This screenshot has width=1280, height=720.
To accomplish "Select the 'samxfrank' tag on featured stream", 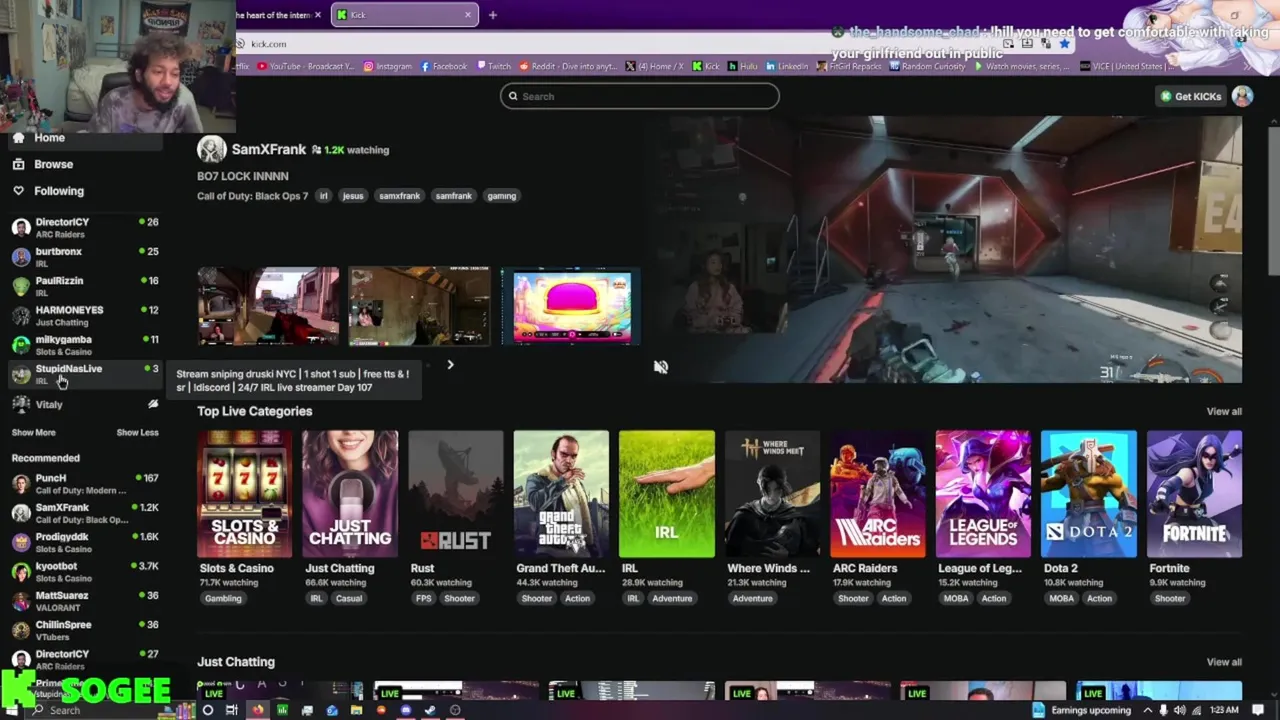I will (399, 196).
